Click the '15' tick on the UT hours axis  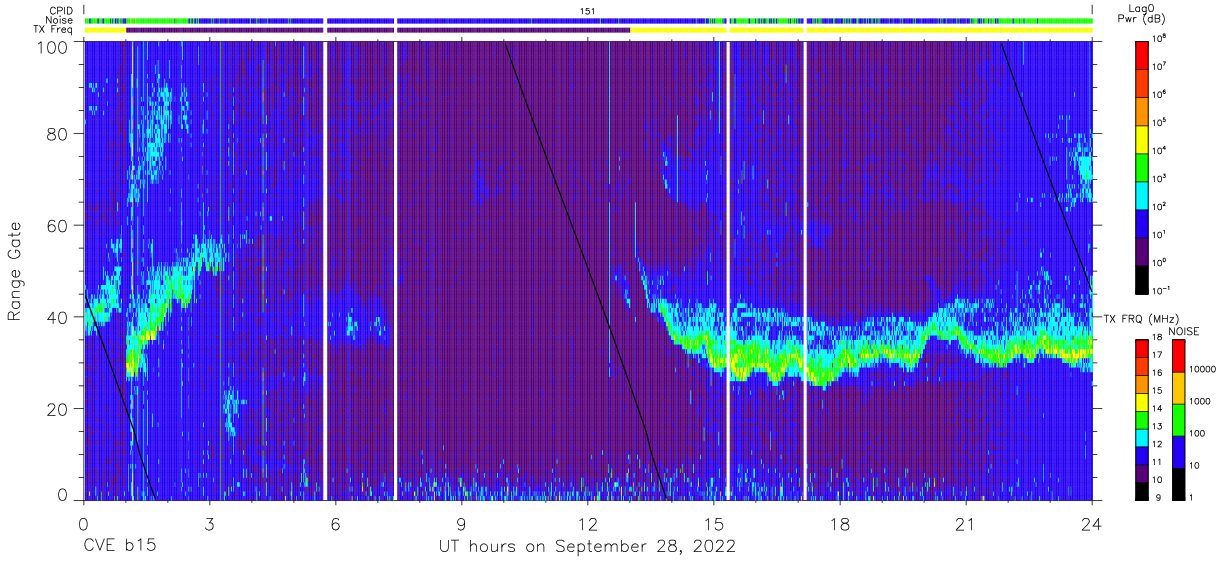(714, 523)
